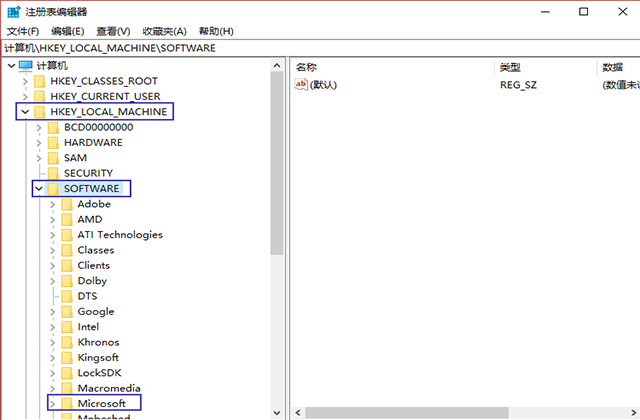Open the 帮助(H) menu

(x=216, y=31)
